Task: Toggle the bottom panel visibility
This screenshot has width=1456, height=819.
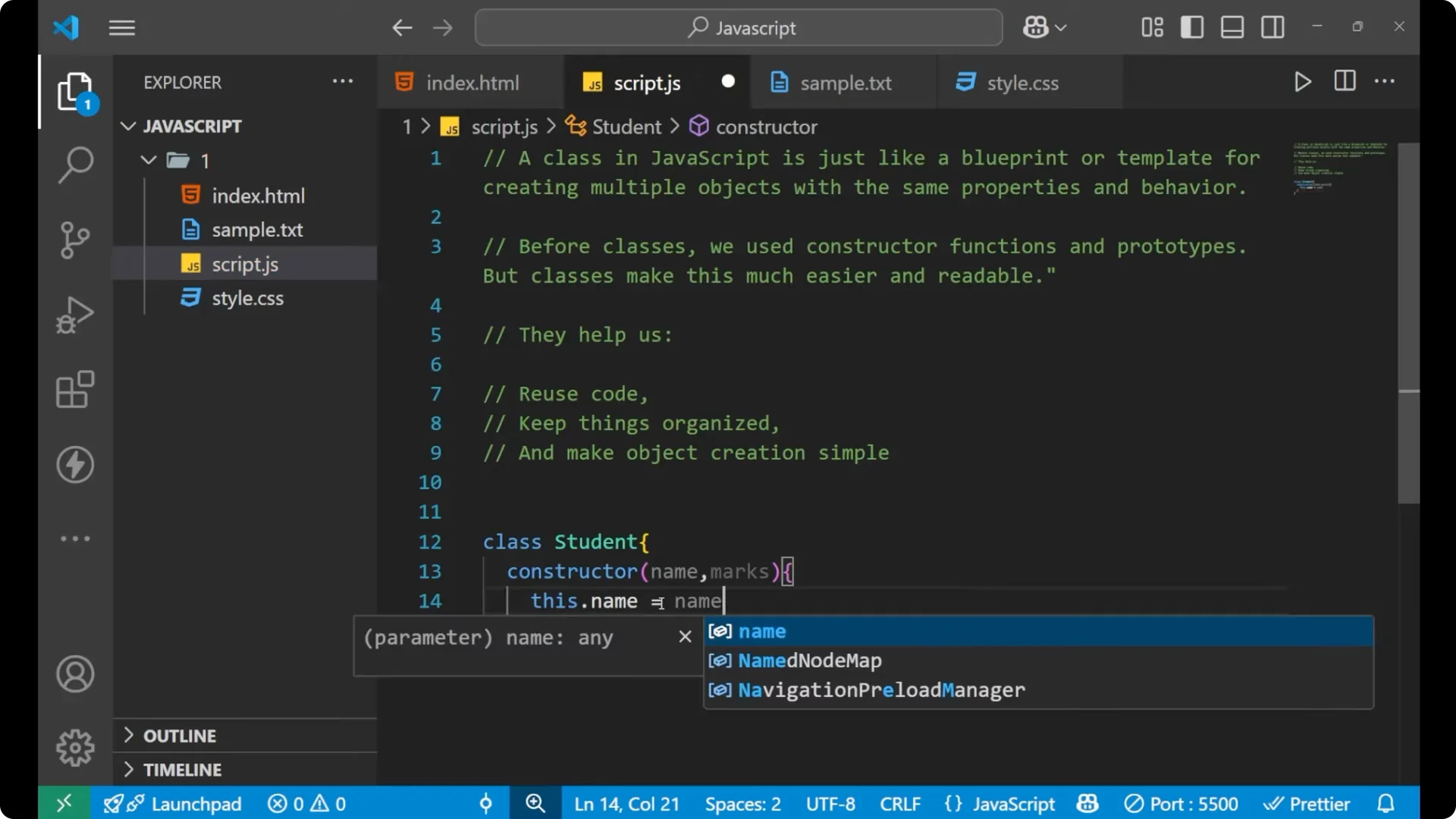Action: tap(1232, 27)
